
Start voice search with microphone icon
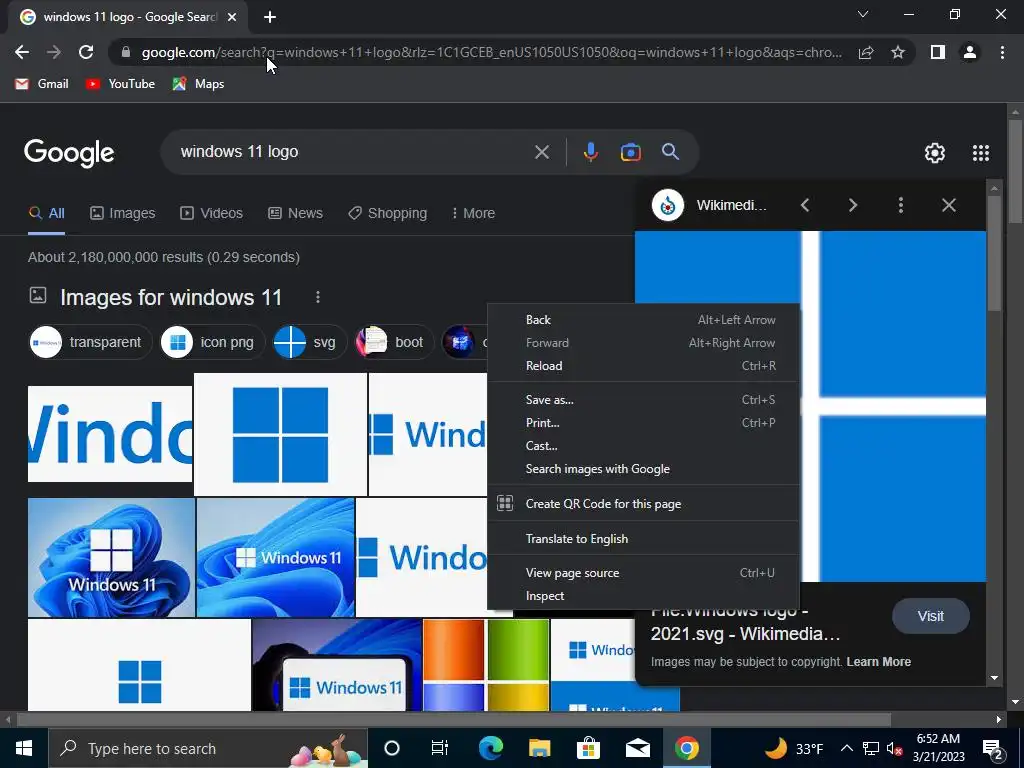pos(590,152)
